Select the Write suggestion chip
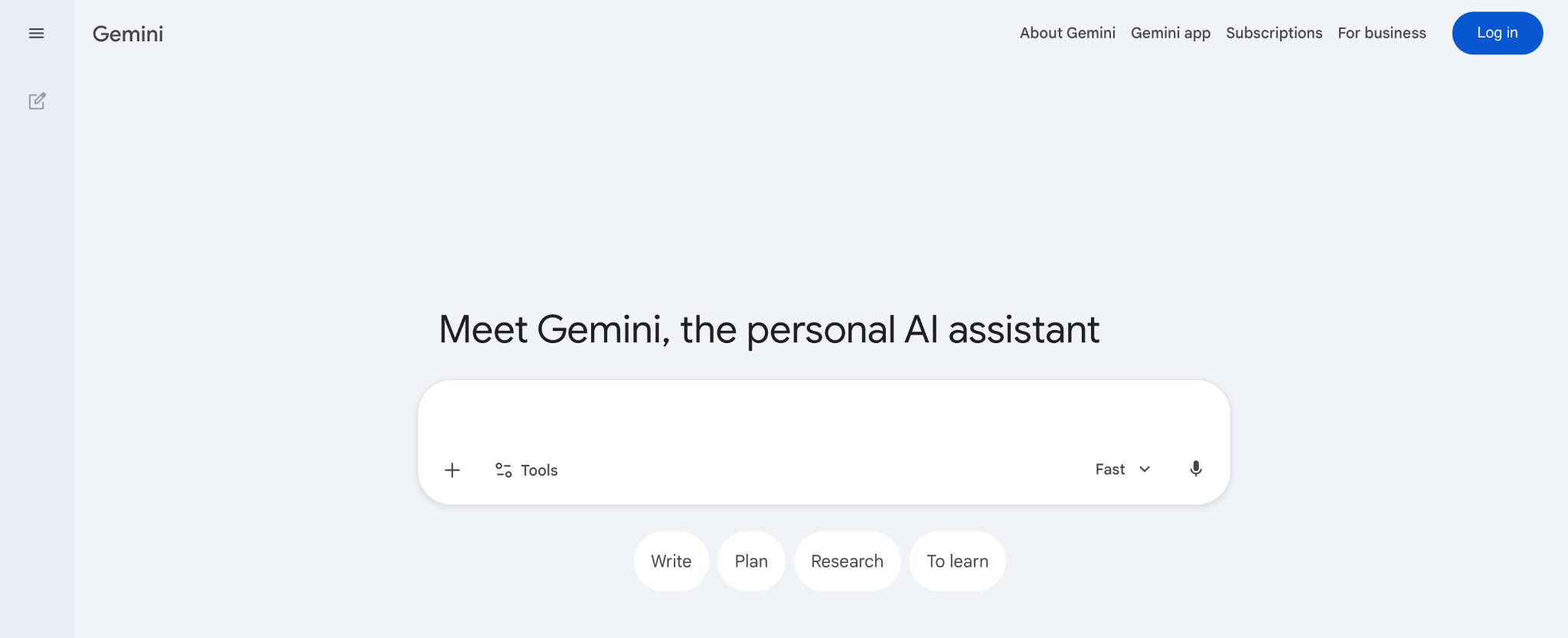 671,561
